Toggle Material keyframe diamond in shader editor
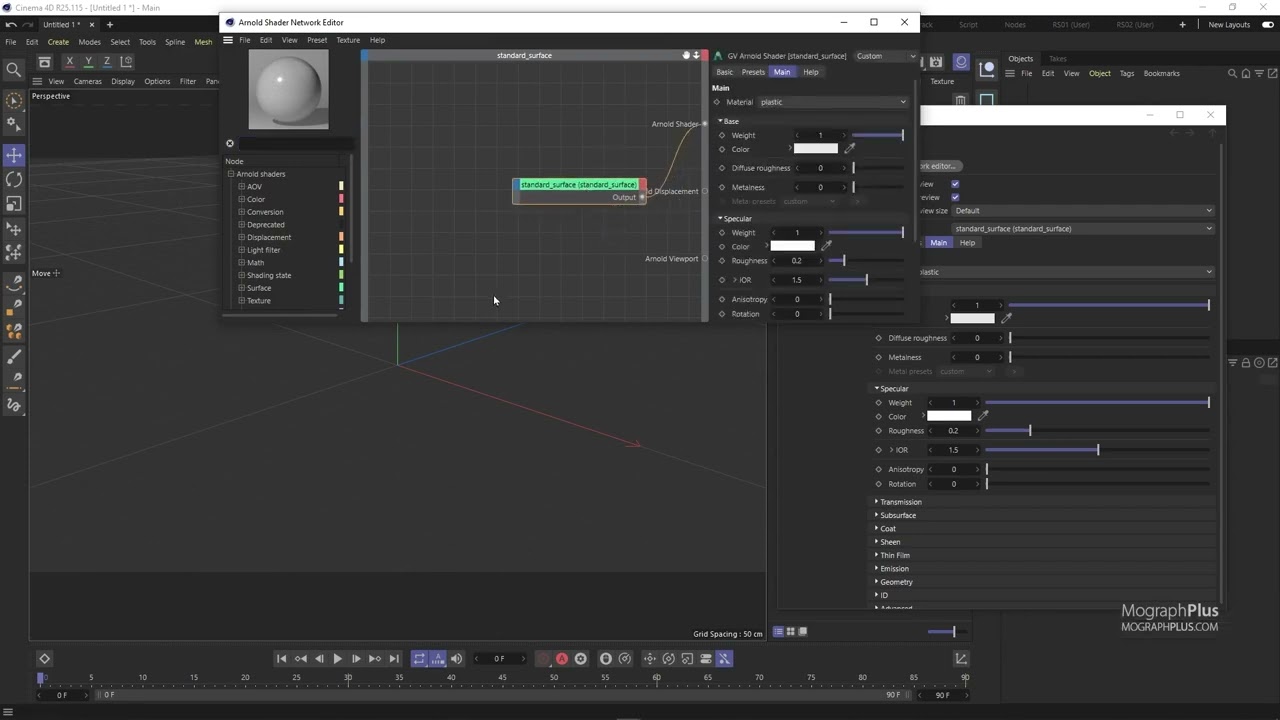This screenshot has width=1280, height=720. [x=717, y=102]
